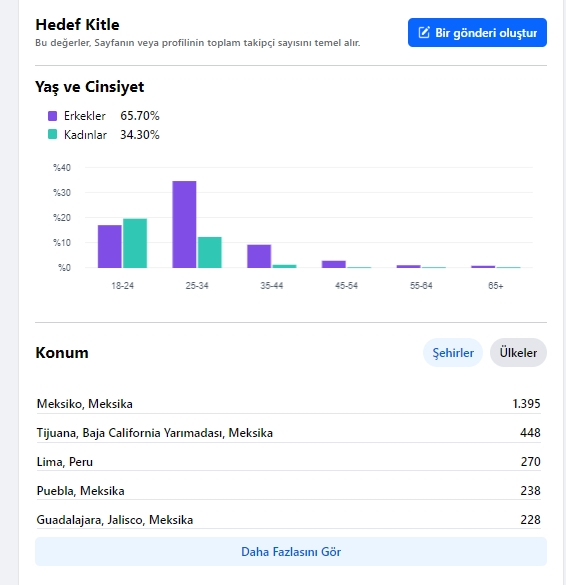Select the teal 18-24 women bar
The height and width of the screenshot is (585, 566).
[x=135, y=243]
